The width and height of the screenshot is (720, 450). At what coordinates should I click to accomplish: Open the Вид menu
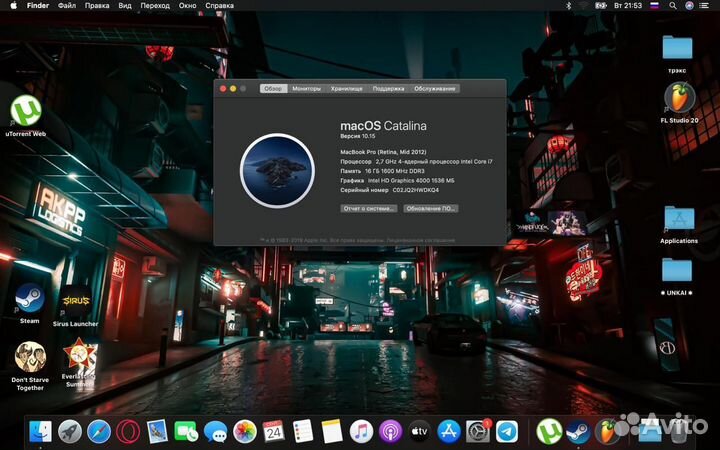[x=125, y=6]
